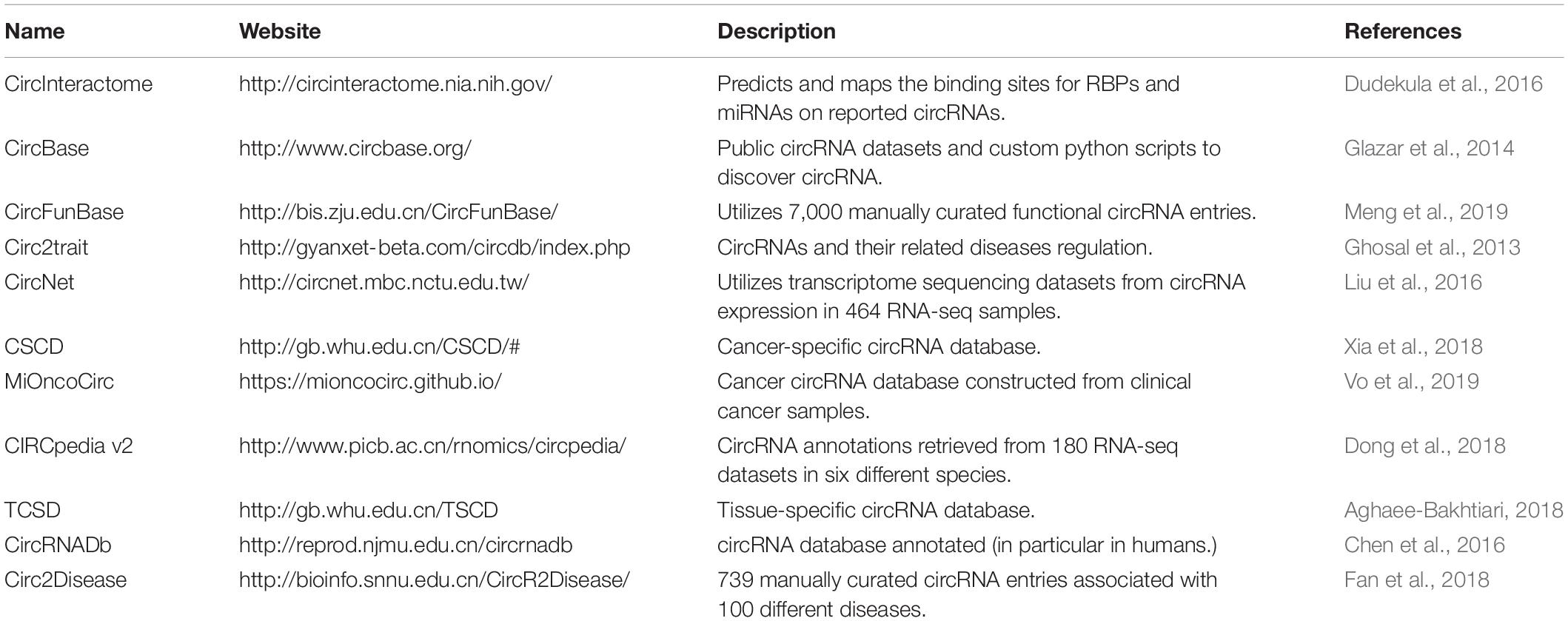Open the circinteractome.nia.nih.gov website link
Viewport: 1568px width, 621px height.
[395, 84]
